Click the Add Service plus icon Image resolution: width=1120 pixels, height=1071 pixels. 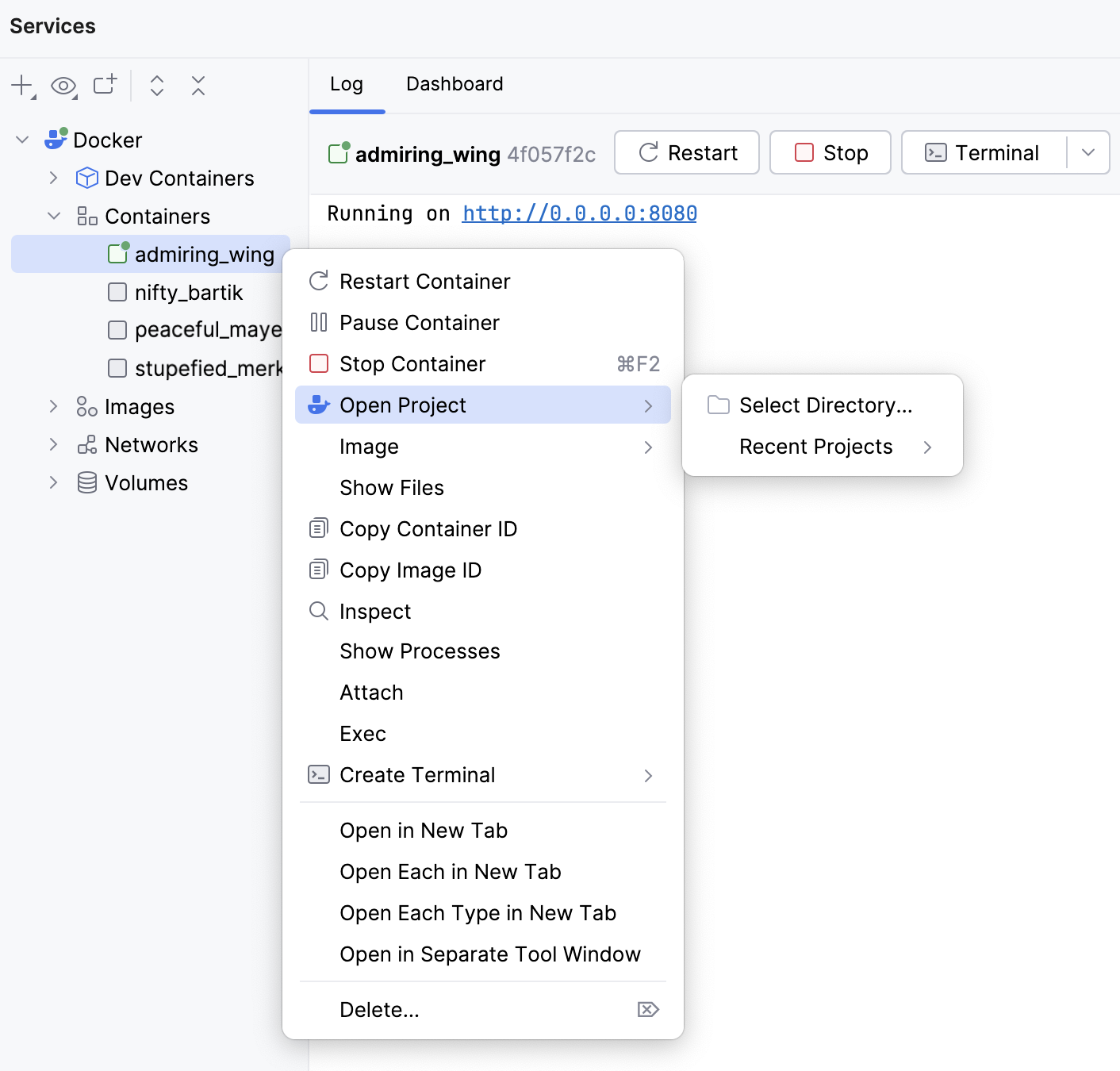[x=22, y=85]
